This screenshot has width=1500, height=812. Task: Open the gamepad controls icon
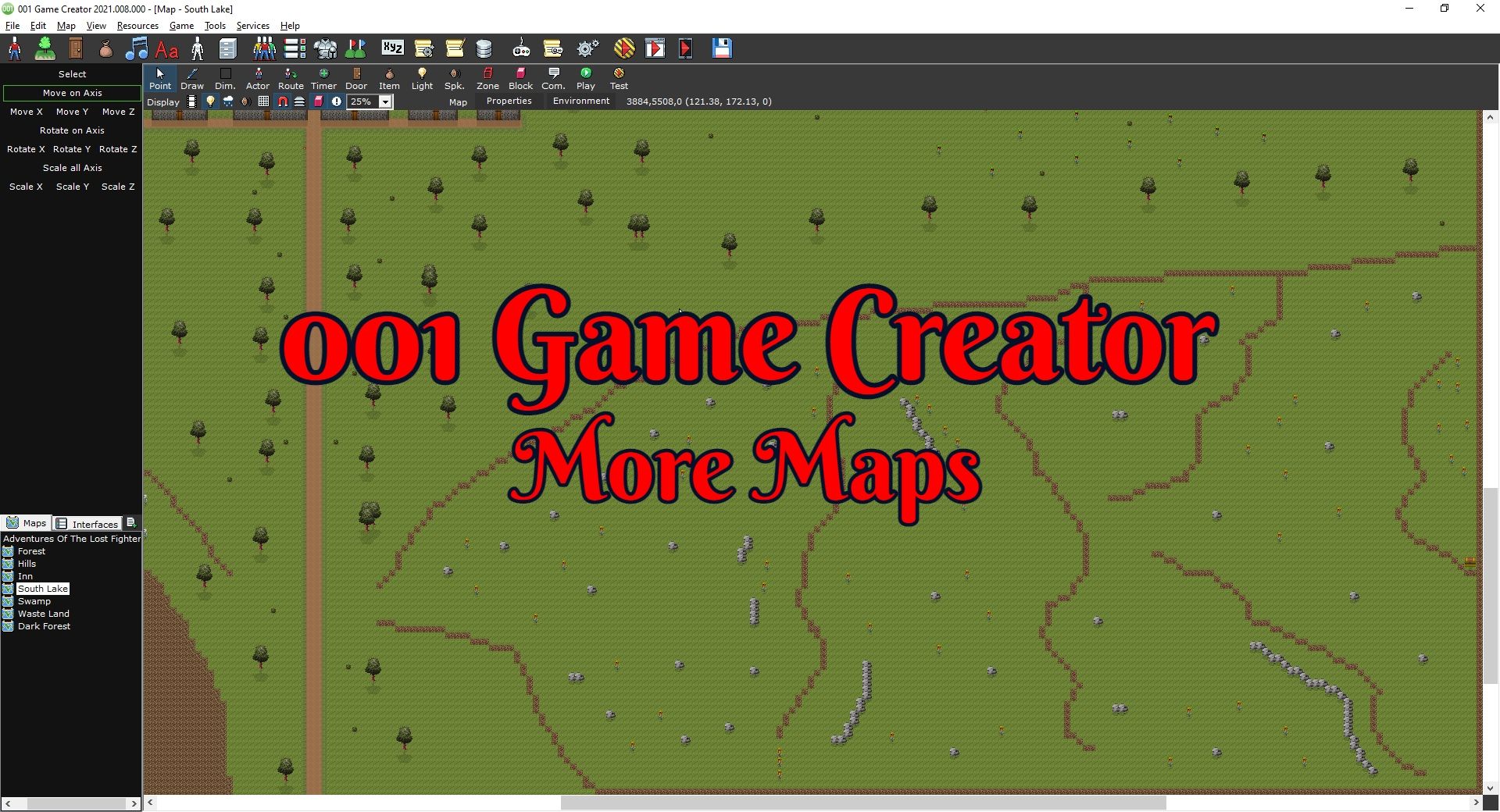click(x=521, y=49)
